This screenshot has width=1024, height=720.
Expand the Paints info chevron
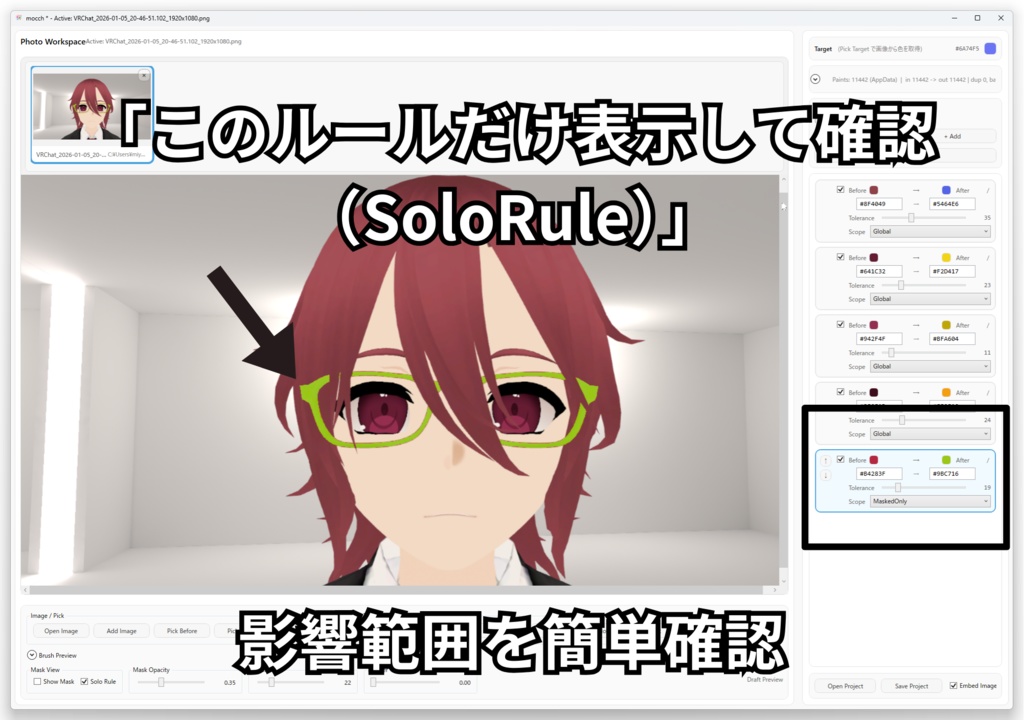tap(815, 79)
